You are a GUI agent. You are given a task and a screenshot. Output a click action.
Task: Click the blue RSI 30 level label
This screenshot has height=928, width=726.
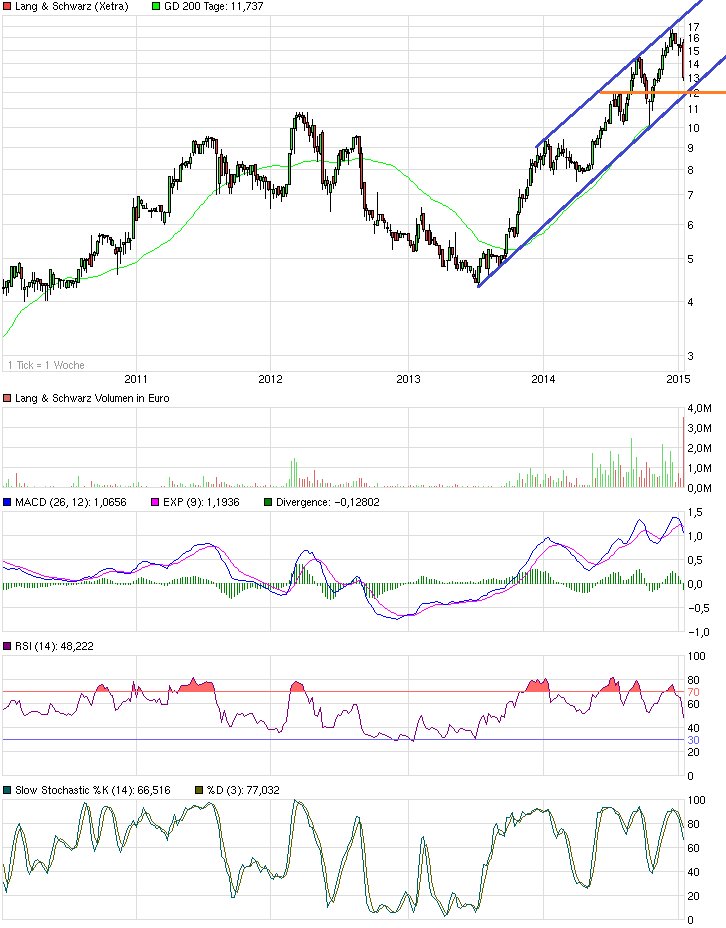point(693,740)
